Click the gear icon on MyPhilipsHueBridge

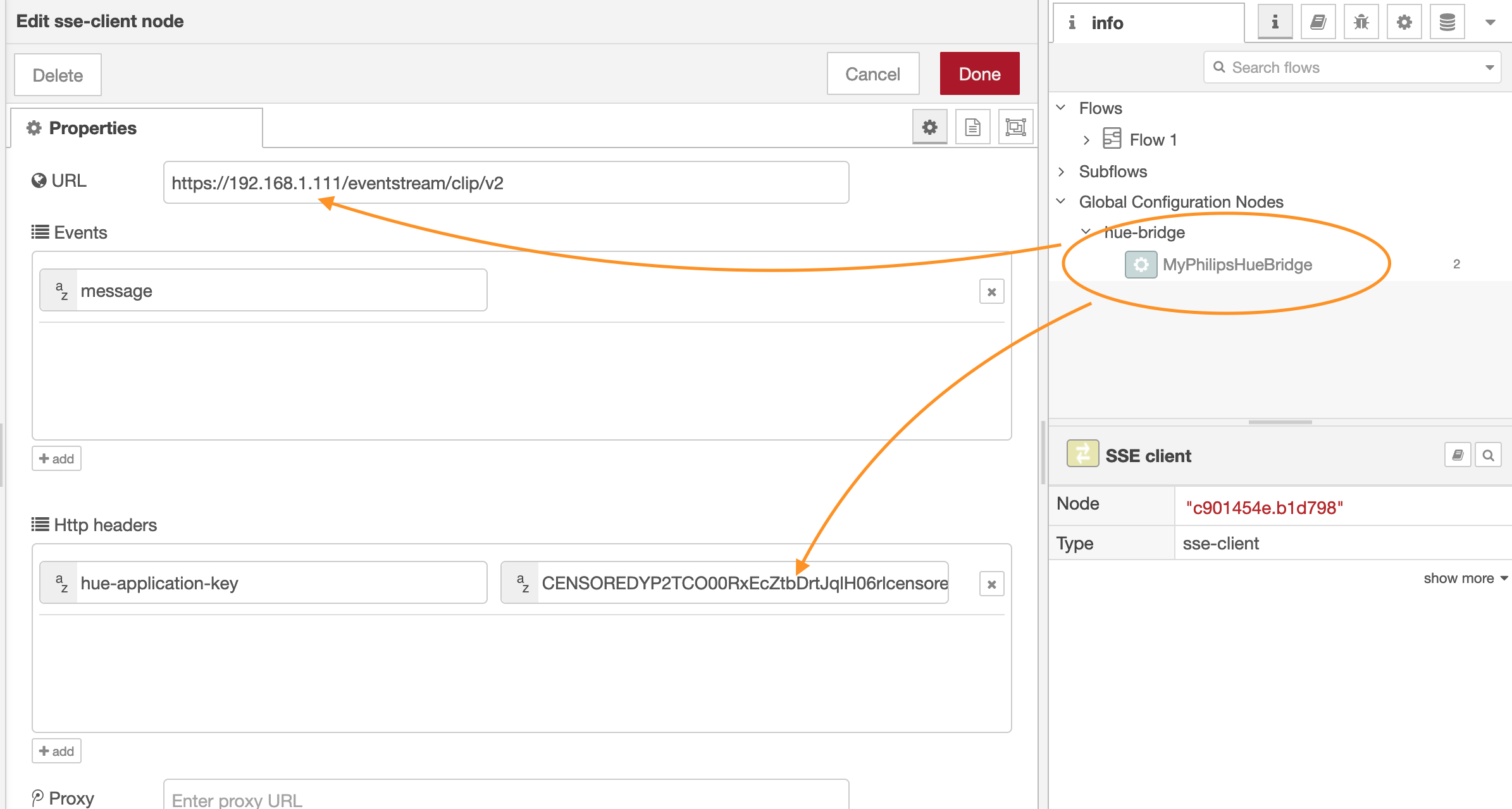(1141, 264)
